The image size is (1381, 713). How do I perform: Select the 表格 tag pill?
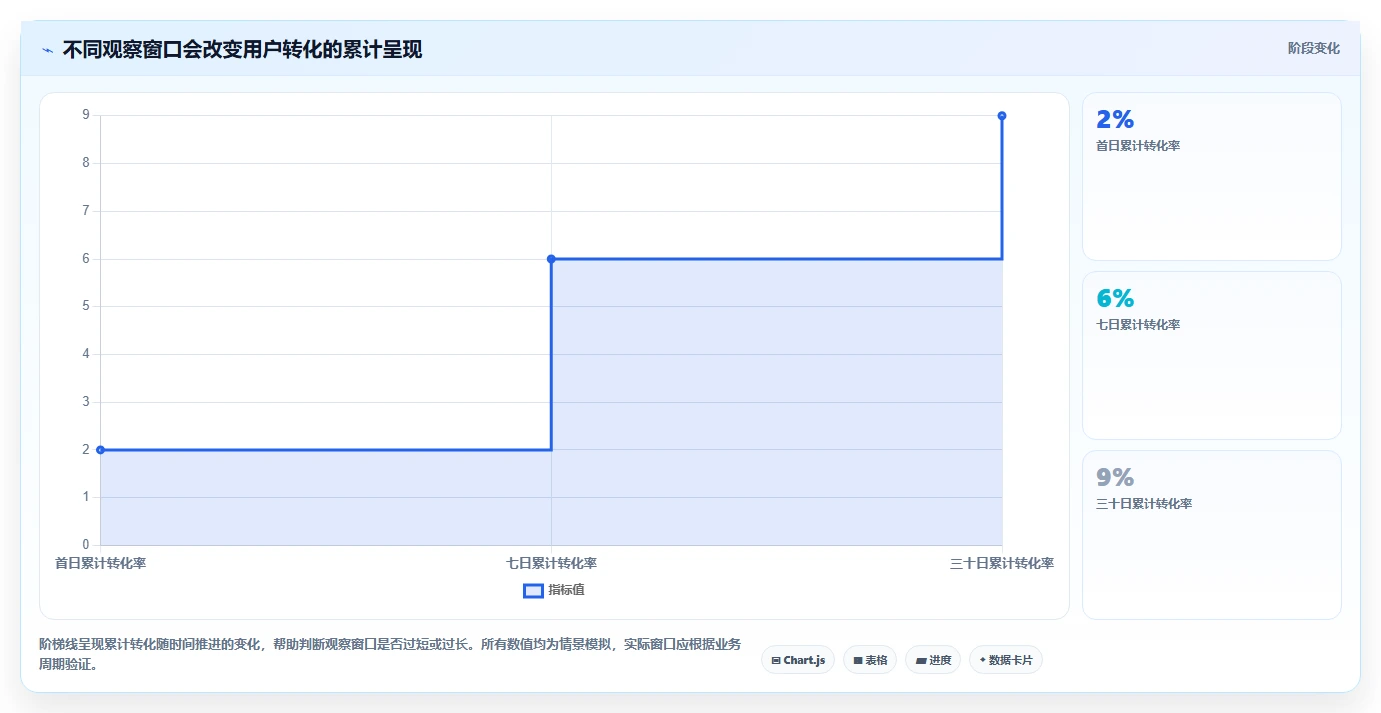click(x=870, y=660)
